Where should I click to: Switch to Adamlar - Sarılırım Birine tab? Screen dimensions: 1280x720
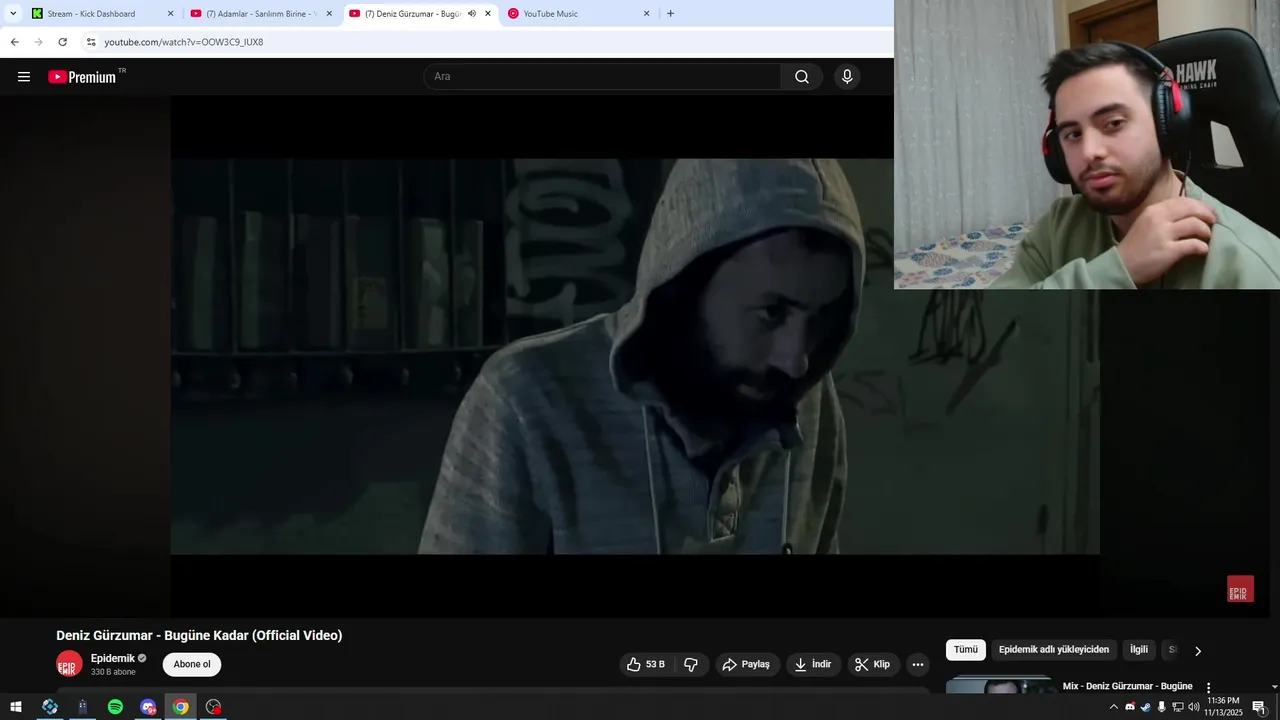coord(261,14)
